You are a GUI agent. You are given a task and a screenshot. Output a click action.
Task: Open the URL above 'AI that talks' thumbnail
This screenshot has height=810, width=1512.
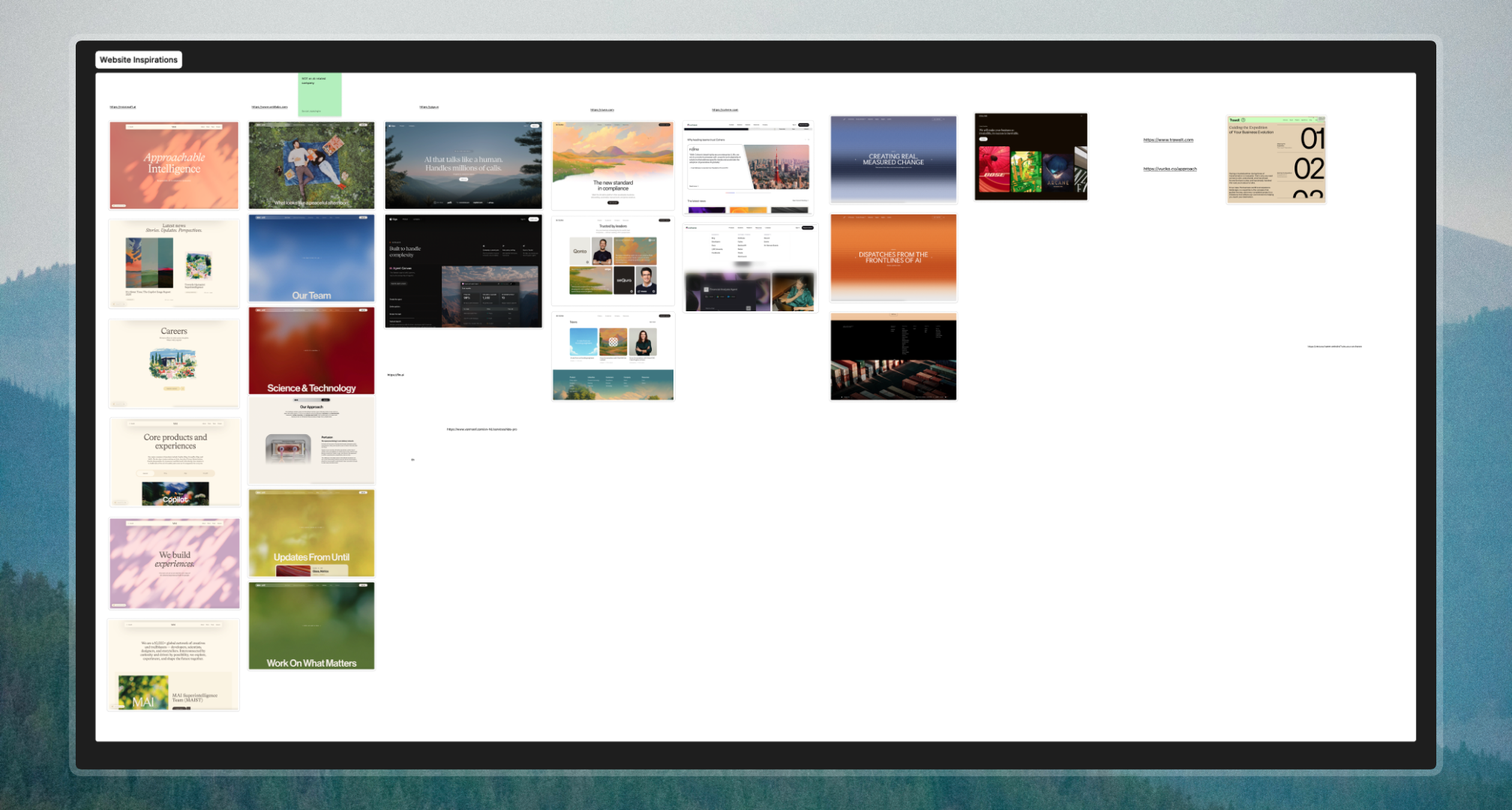click(x=429, y=107)
